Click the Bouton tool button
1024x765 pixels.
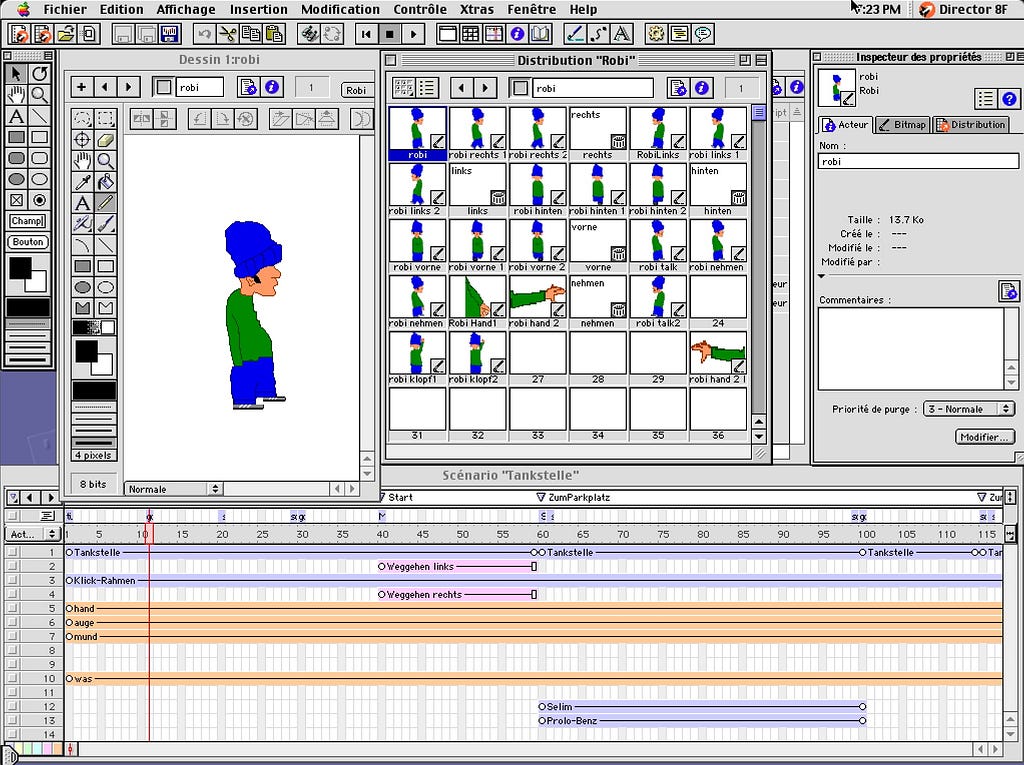[x=28, y=242]
